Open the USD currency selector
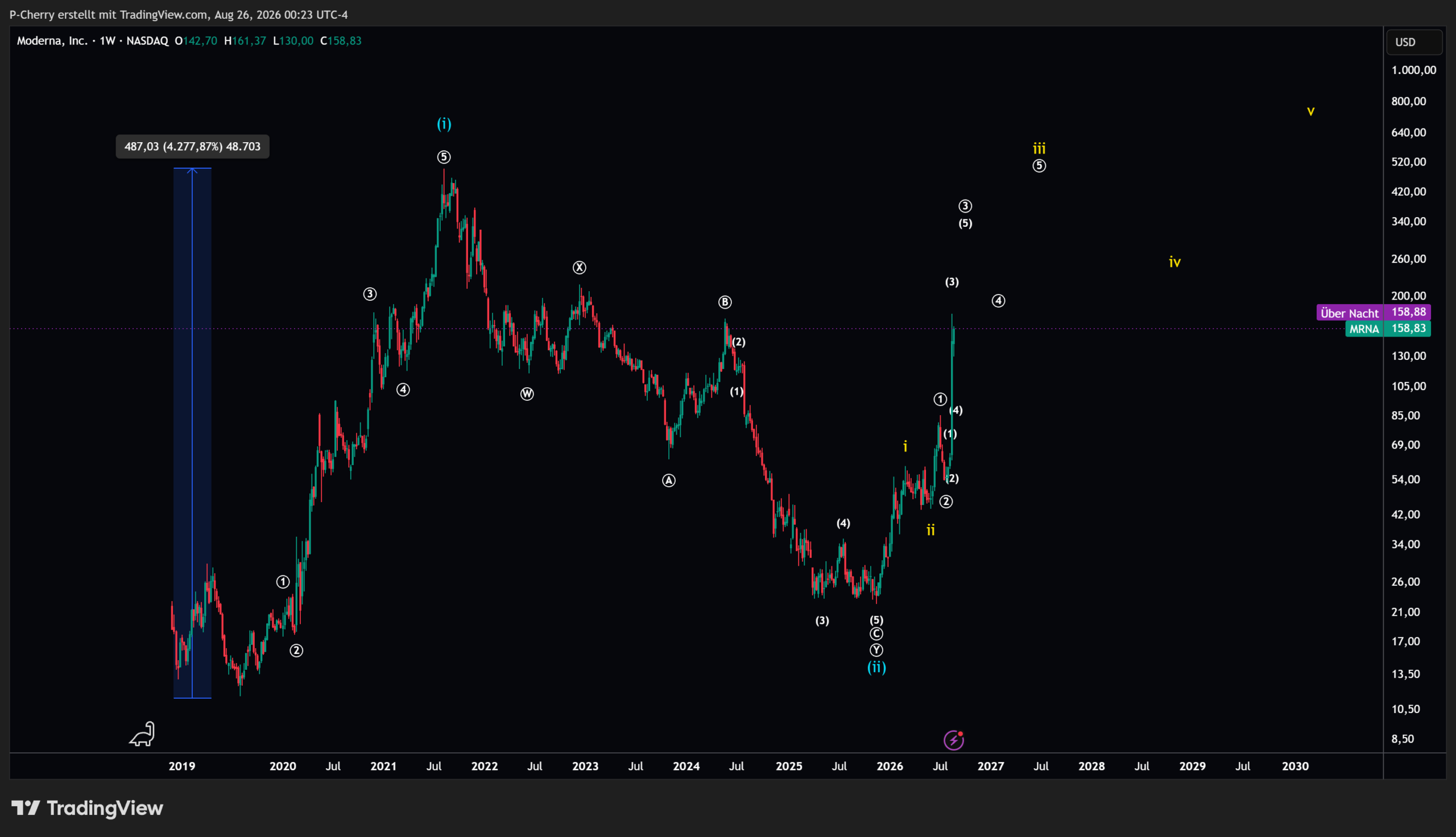1456x837 pixels. (x=1414, y=42)
